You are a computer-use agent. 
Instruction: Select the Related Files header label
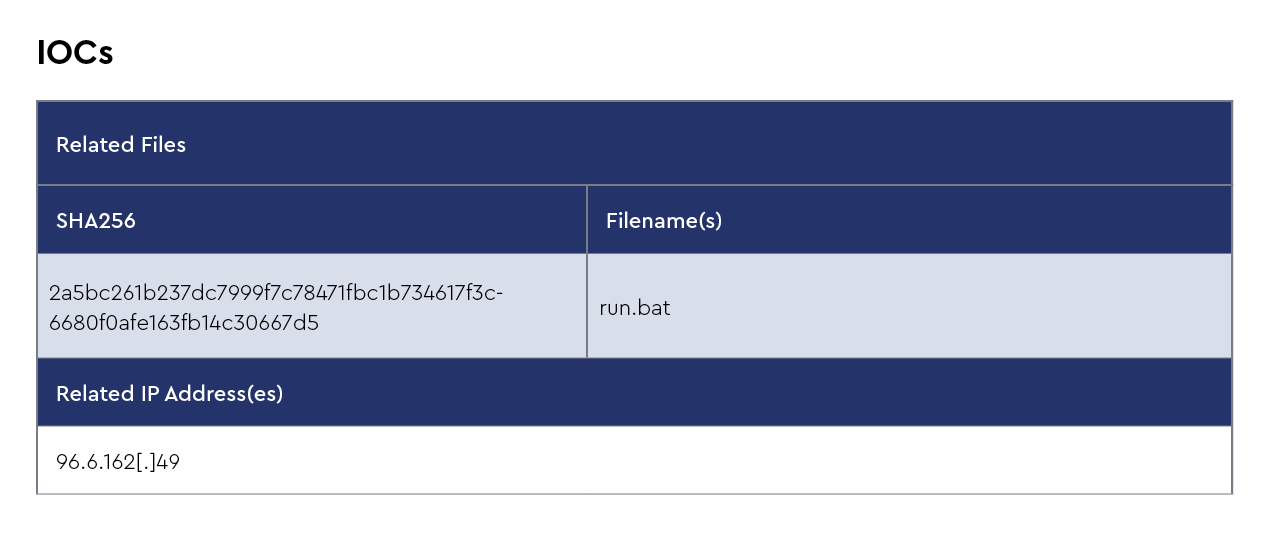pyautogui.click(x=121, y=145)
